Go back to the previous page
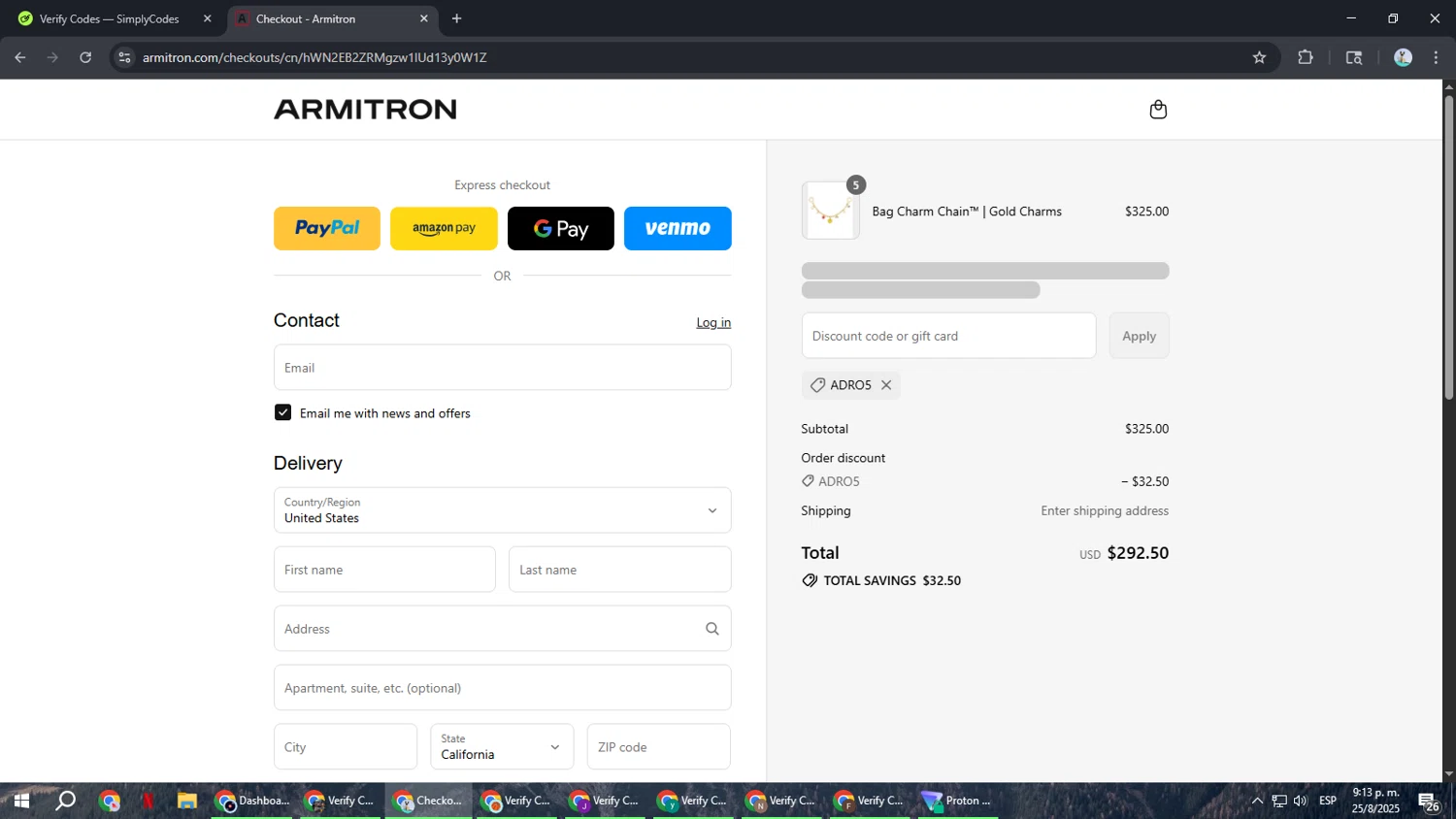 [20, 57]
